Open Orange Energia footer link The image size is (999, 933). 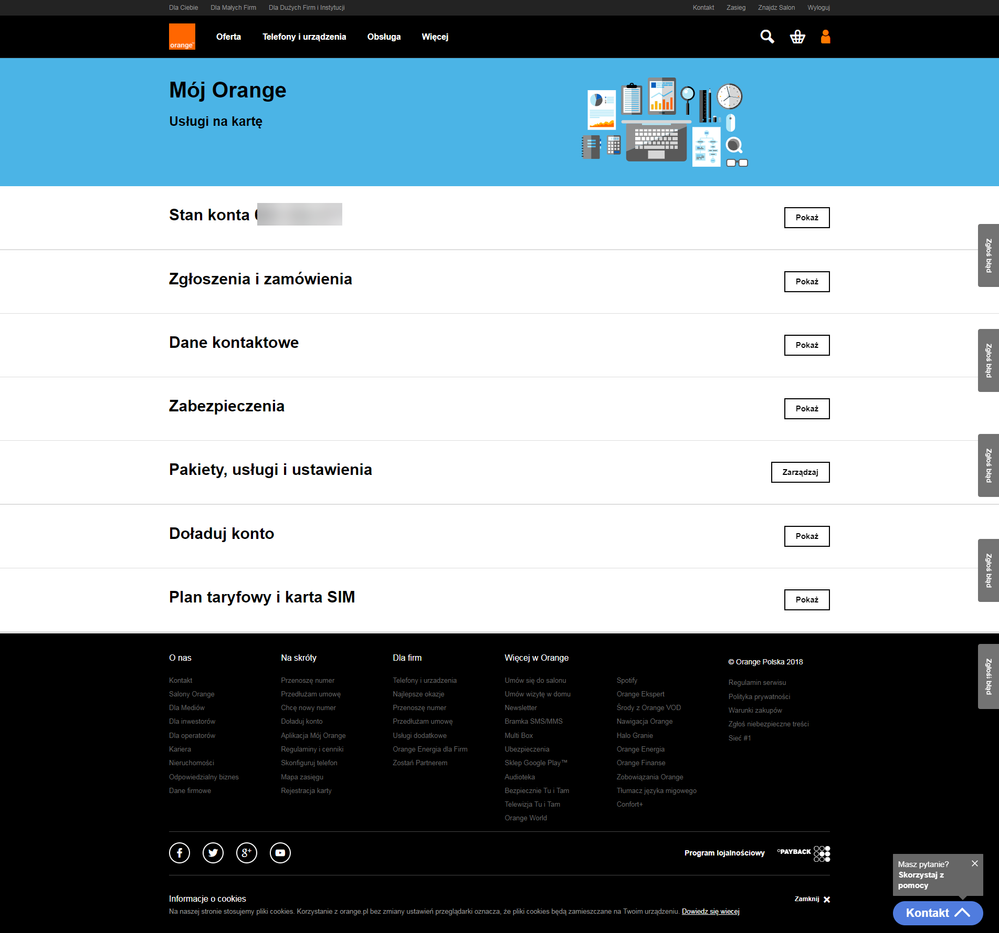click(x=640, y=749)
